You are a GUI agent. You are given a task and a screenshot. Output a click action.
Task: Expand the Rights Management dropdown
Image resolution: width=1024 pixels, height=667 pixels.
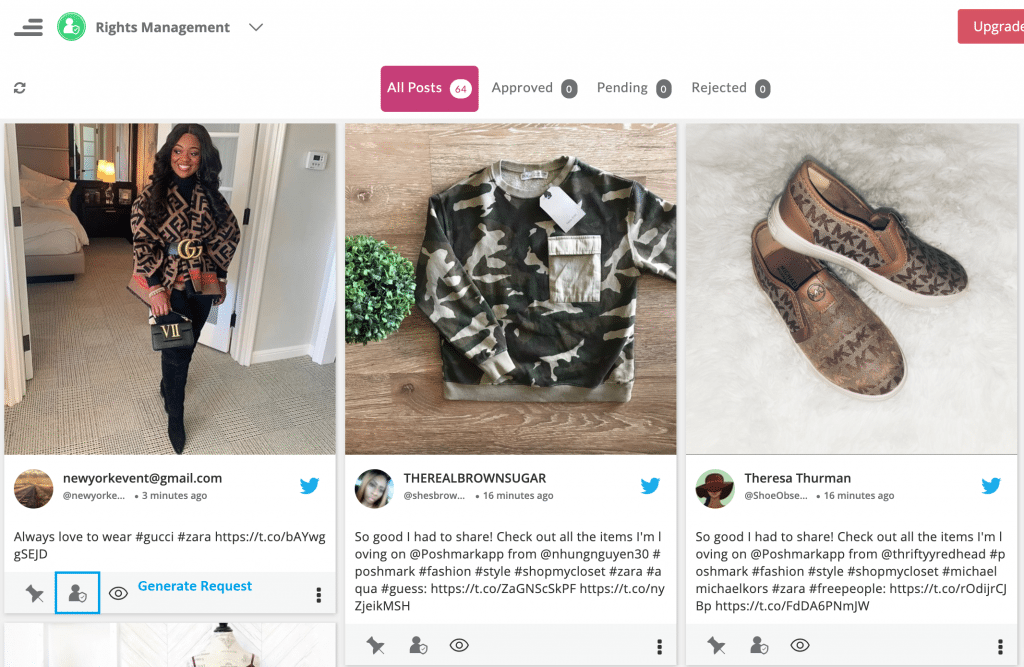coord(256,27)
